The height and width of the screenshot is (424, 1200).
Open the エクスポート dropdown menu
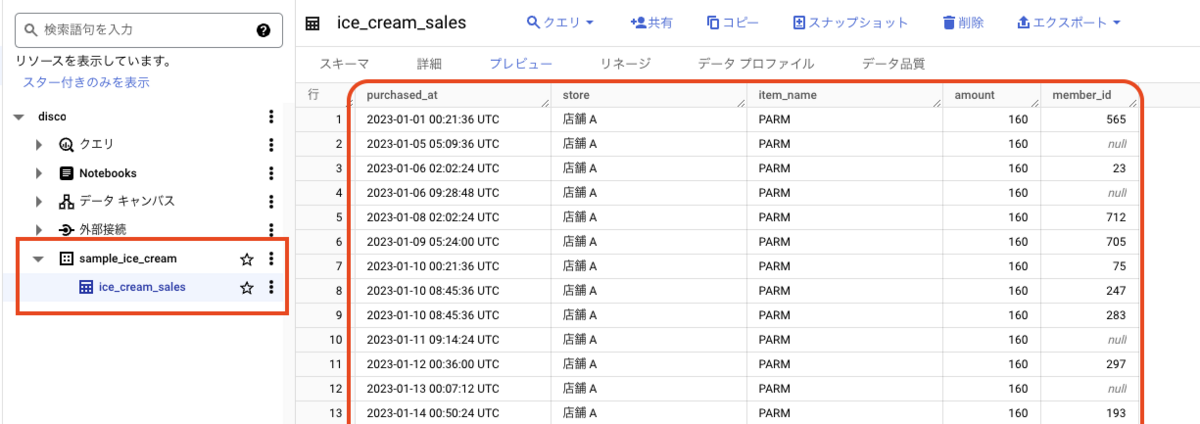1068,22
